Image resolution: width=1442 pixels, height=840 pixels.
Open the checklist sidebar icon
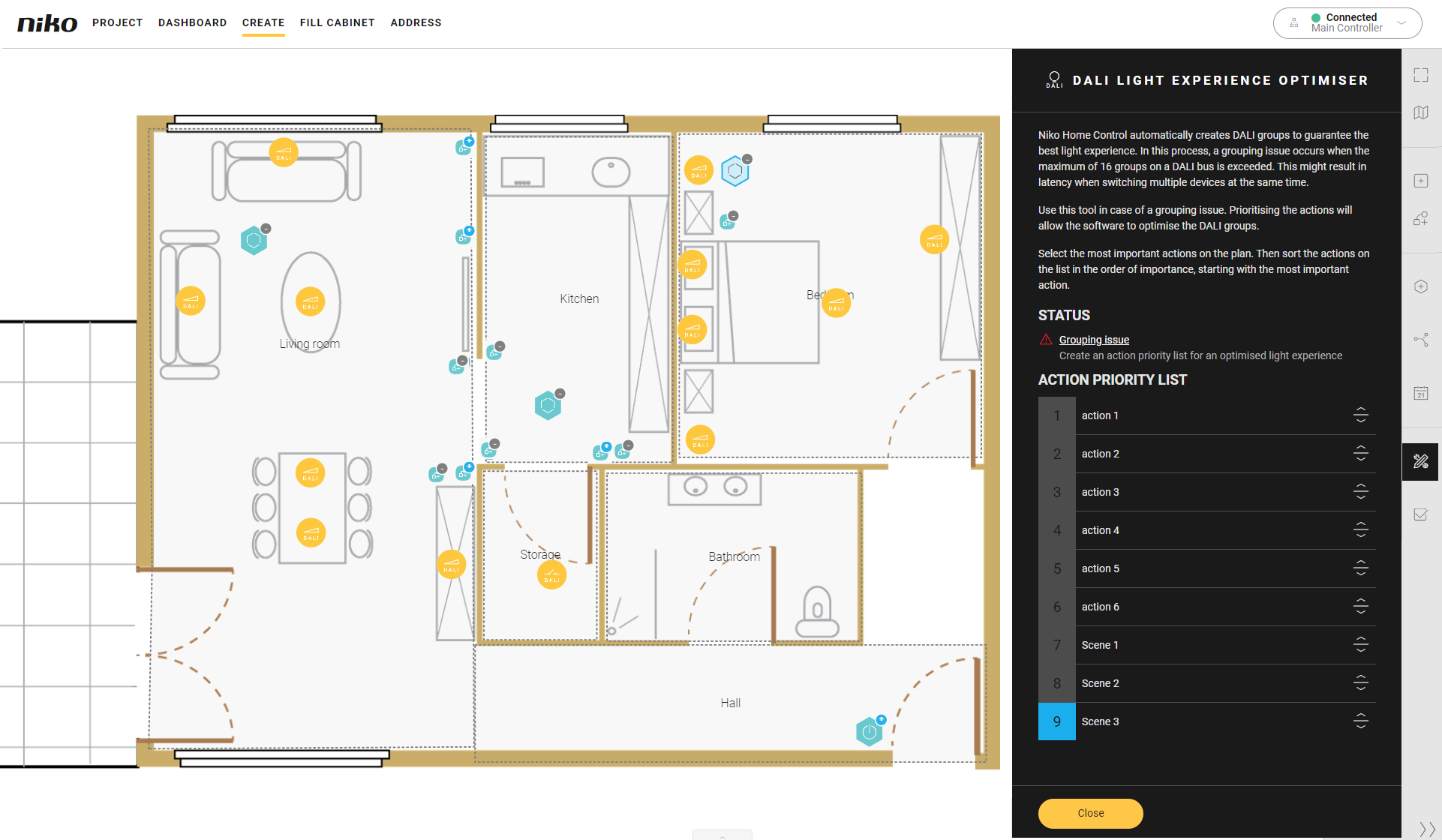click(1420, 514)
